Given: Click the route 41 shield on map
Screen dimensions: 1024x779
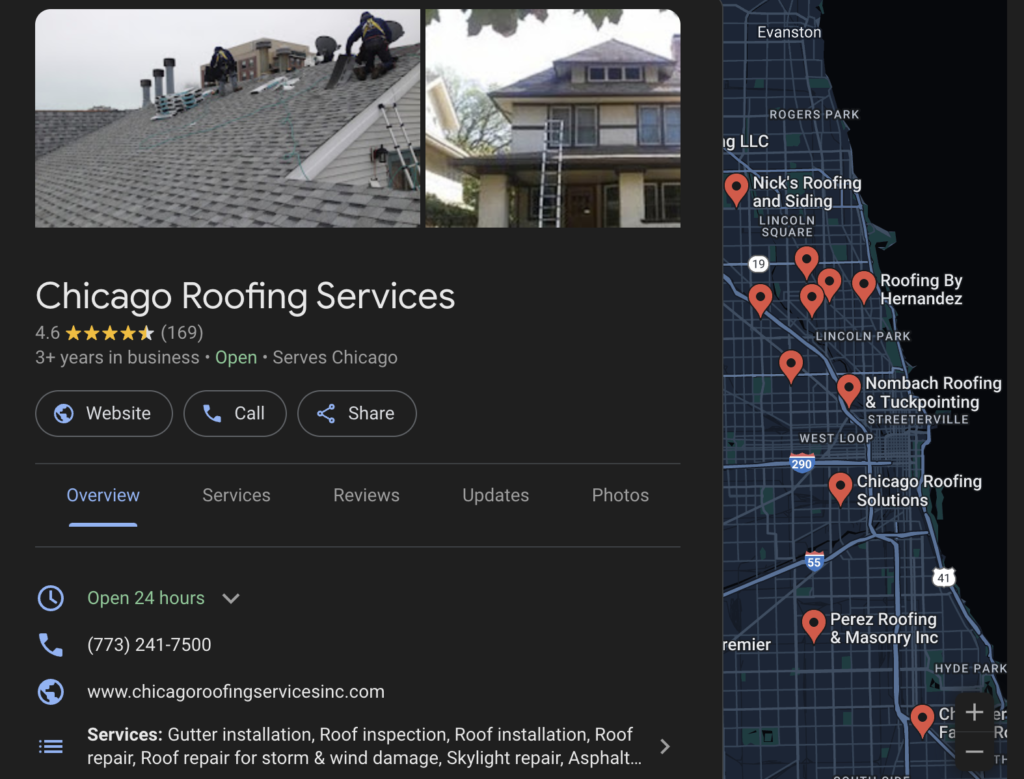Looking at the screenshot, I should 943,577.
